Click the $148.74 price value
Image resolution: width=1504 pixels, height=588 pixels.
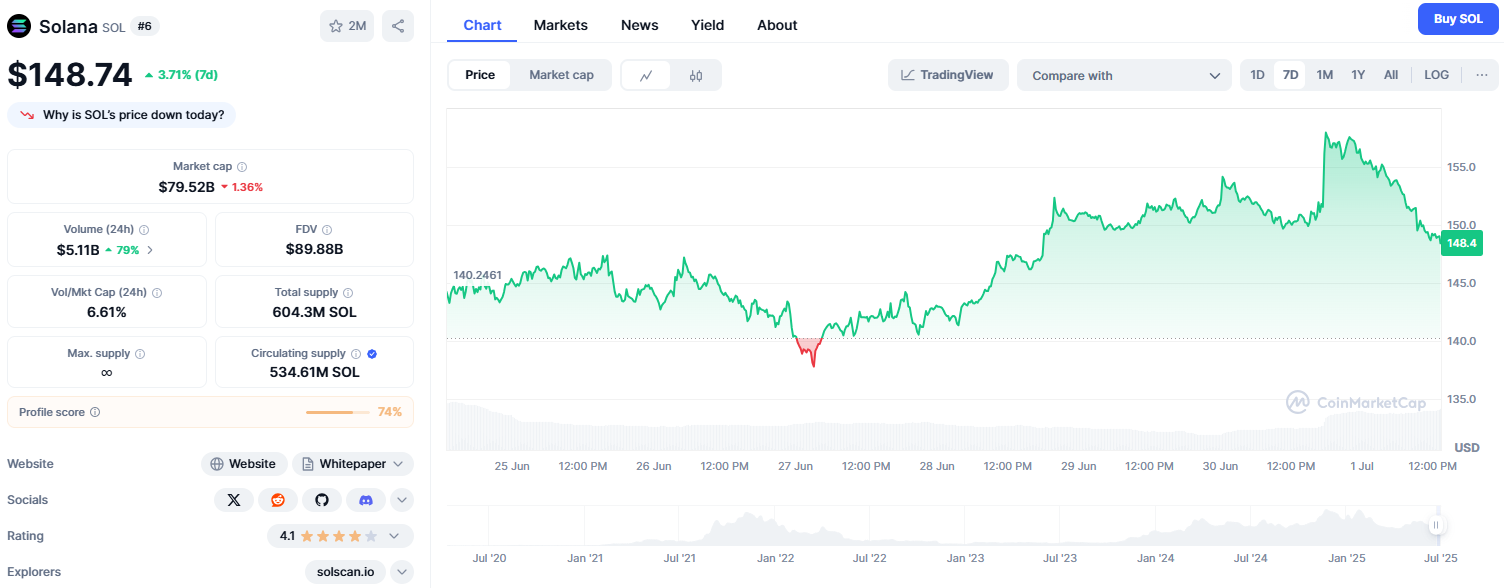coord(70,75)
